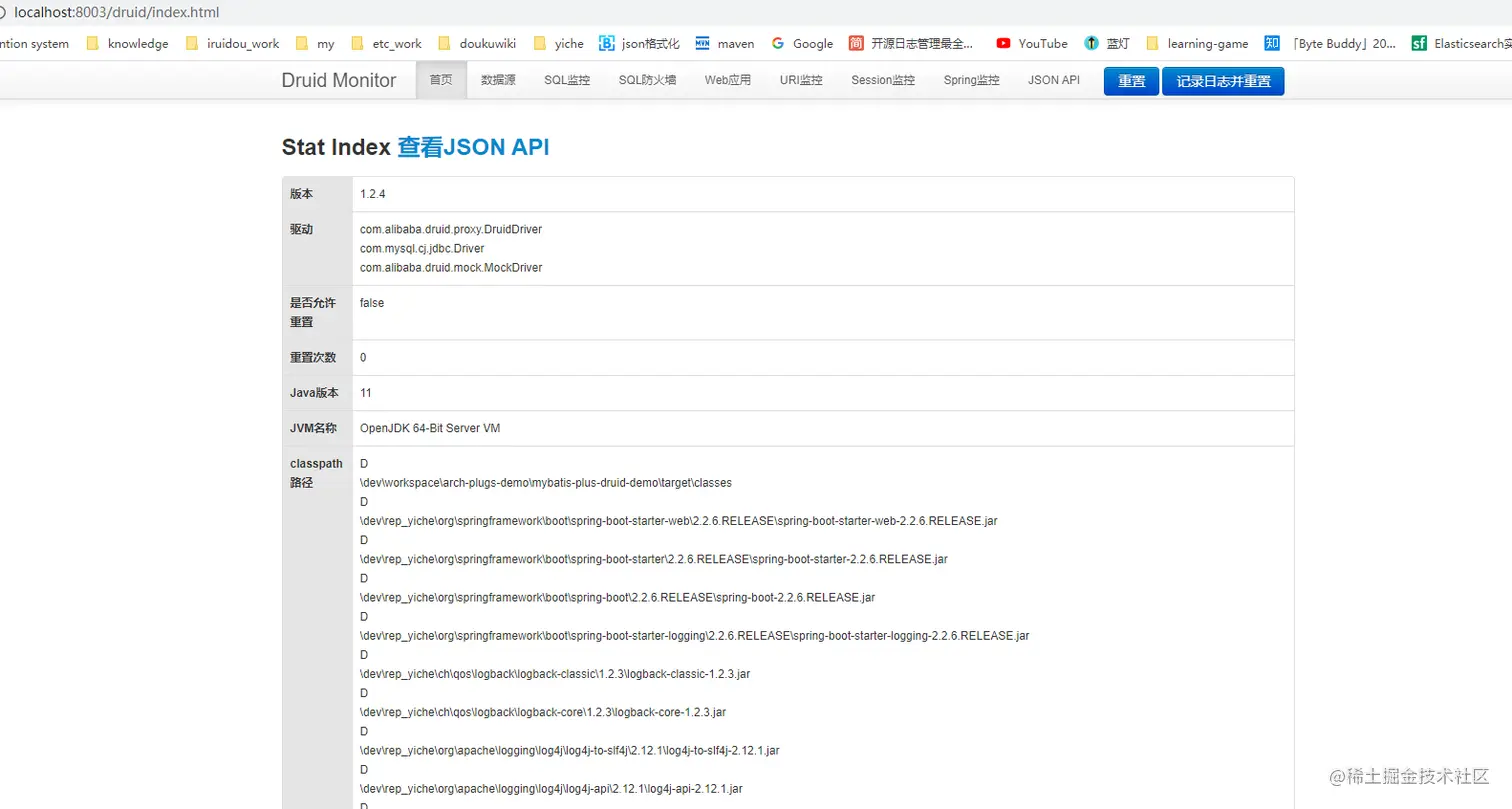Open the yiche bookmark folder

pyautogui.click(x=558, y=43)
